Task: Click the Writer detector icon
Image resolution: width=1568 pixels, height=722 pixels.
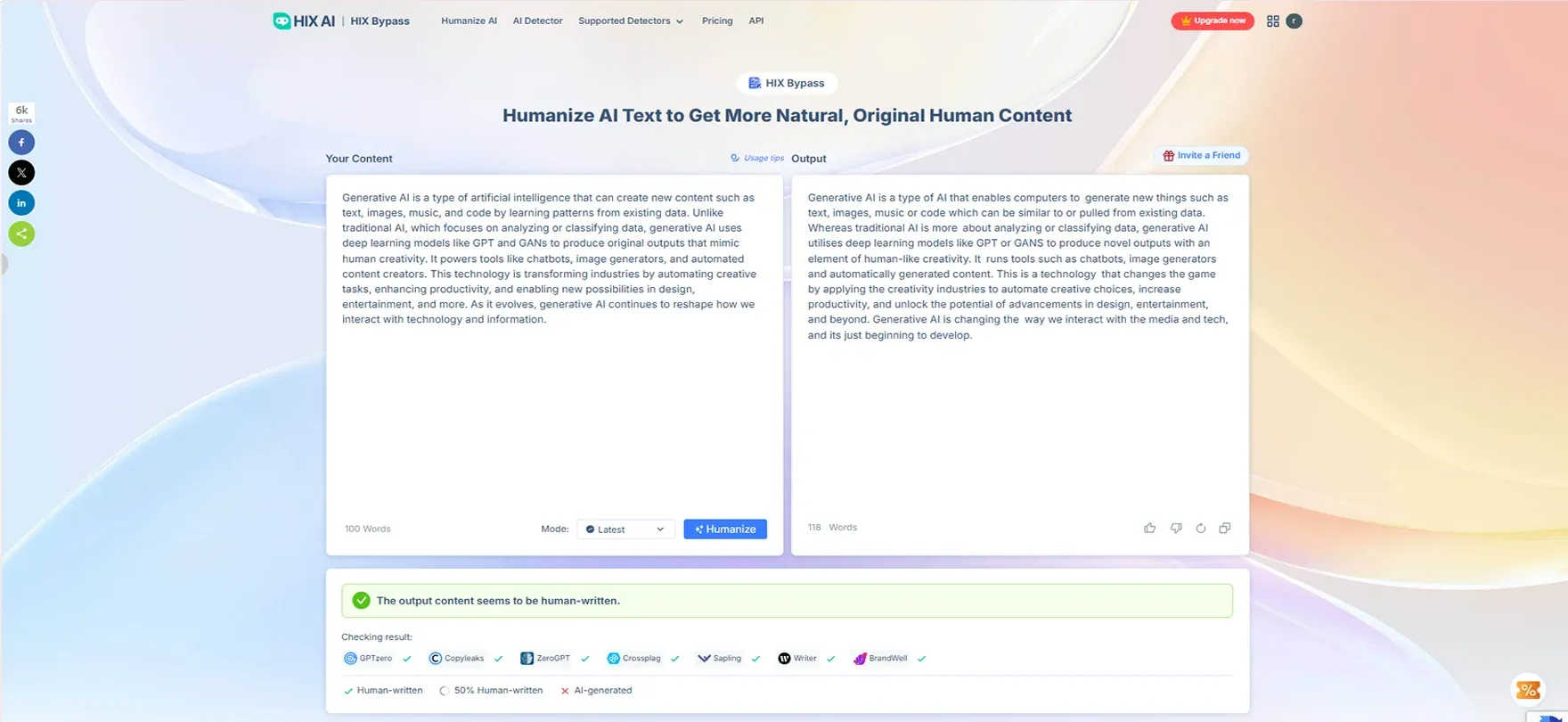Action: coord(784,659)
